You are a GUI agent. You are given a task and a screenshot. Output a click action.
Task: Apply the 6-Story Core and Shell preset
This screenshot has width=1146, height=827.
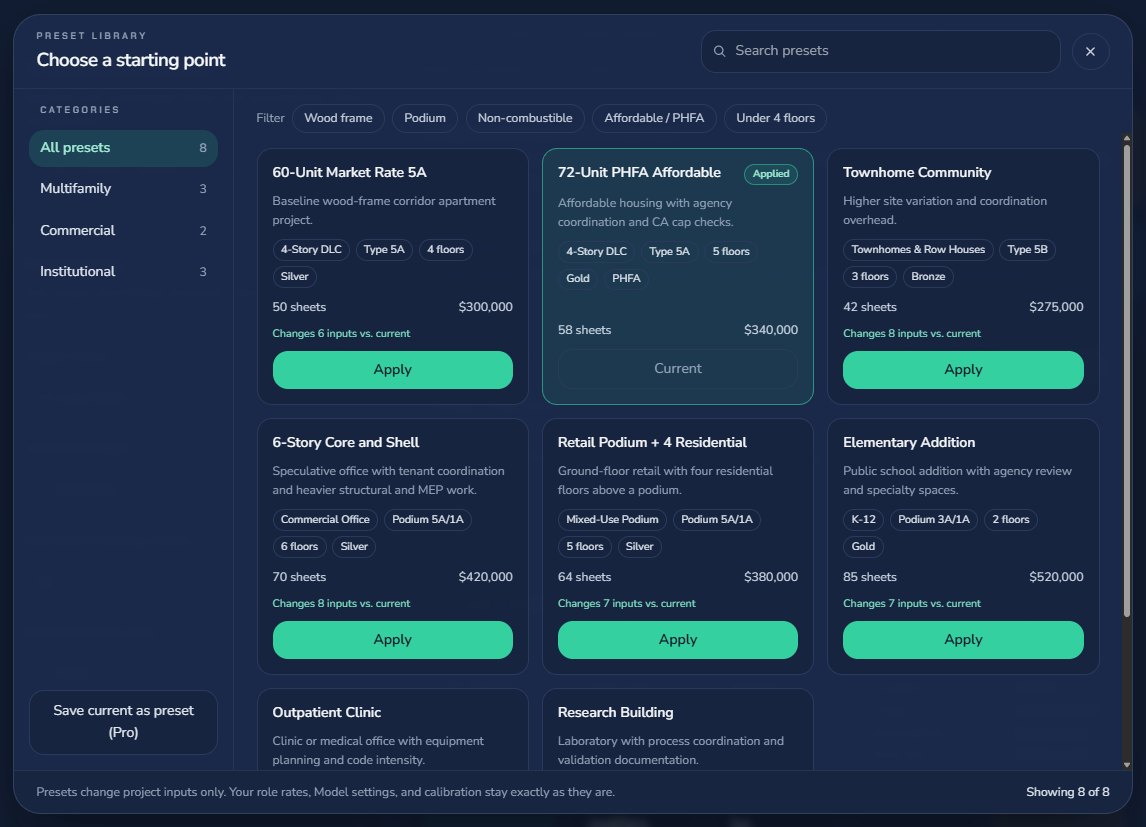392,640
